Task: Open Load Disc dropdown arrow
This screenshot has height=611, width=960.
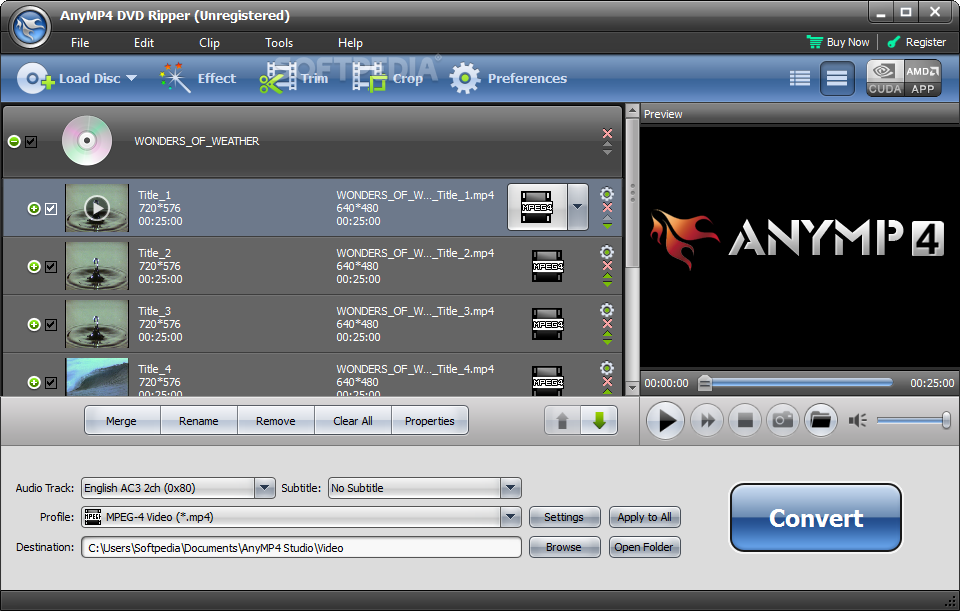Action: point(131,78)
